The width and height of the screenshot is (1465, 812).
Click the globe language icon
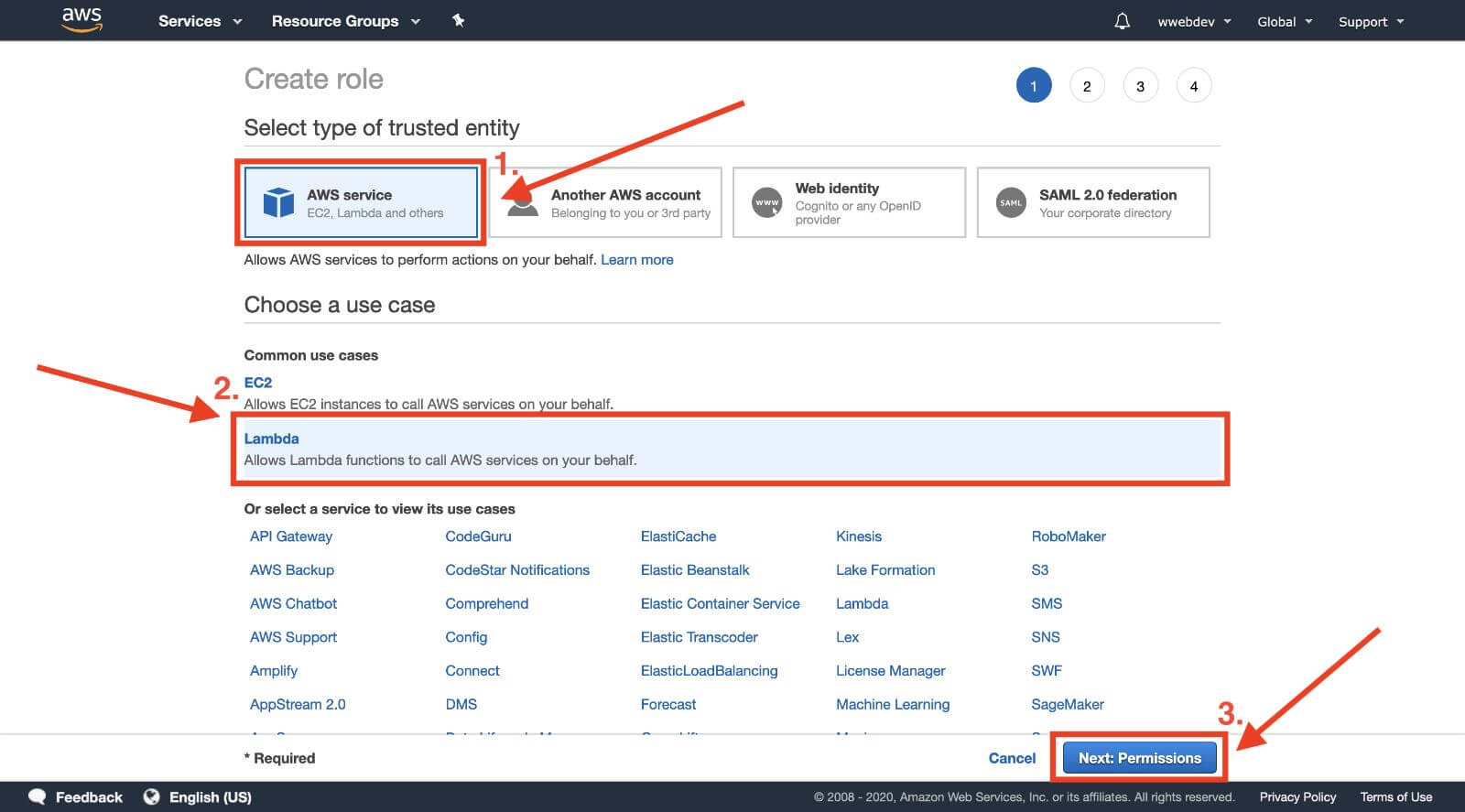(x=151, y=796)
